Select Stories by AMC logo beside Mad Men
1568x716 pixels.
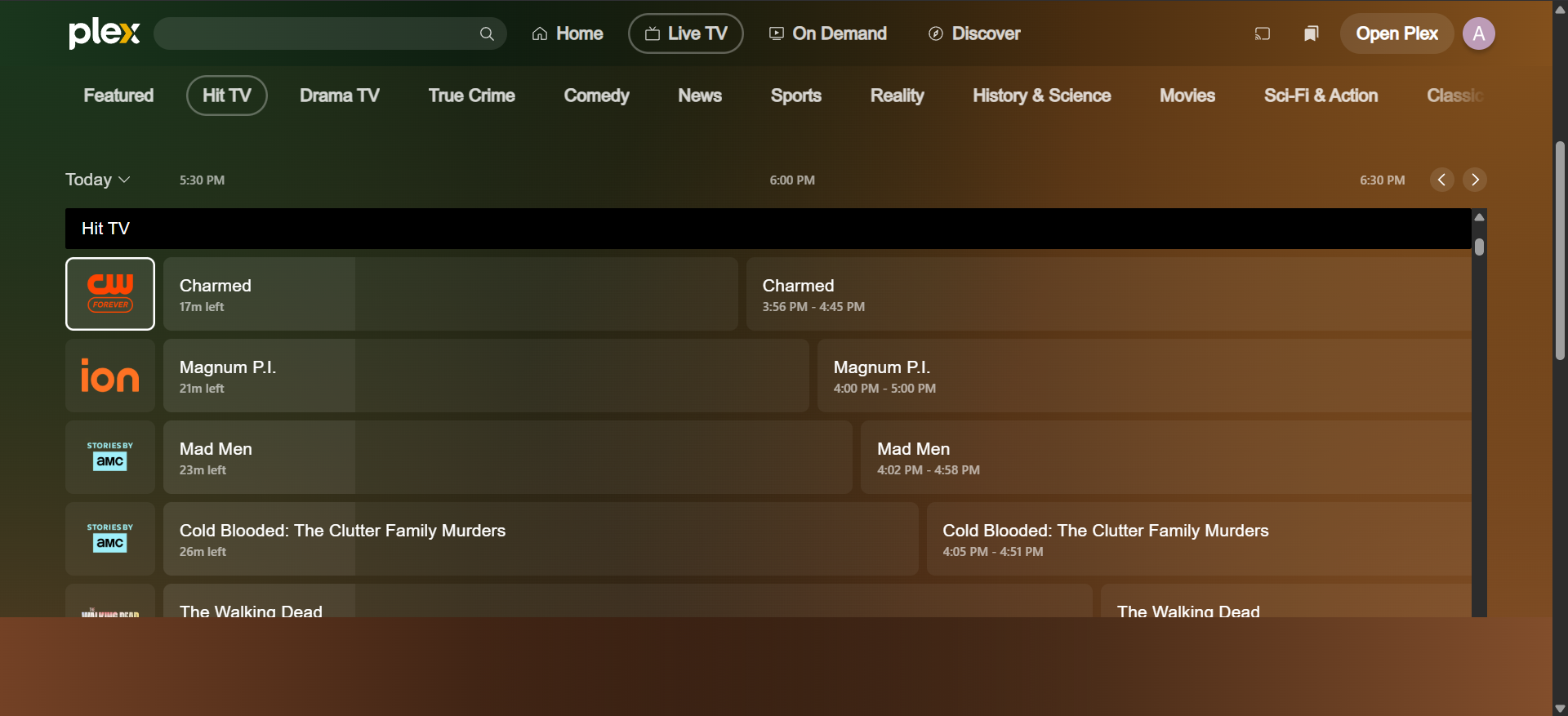[x=110, y=457]
